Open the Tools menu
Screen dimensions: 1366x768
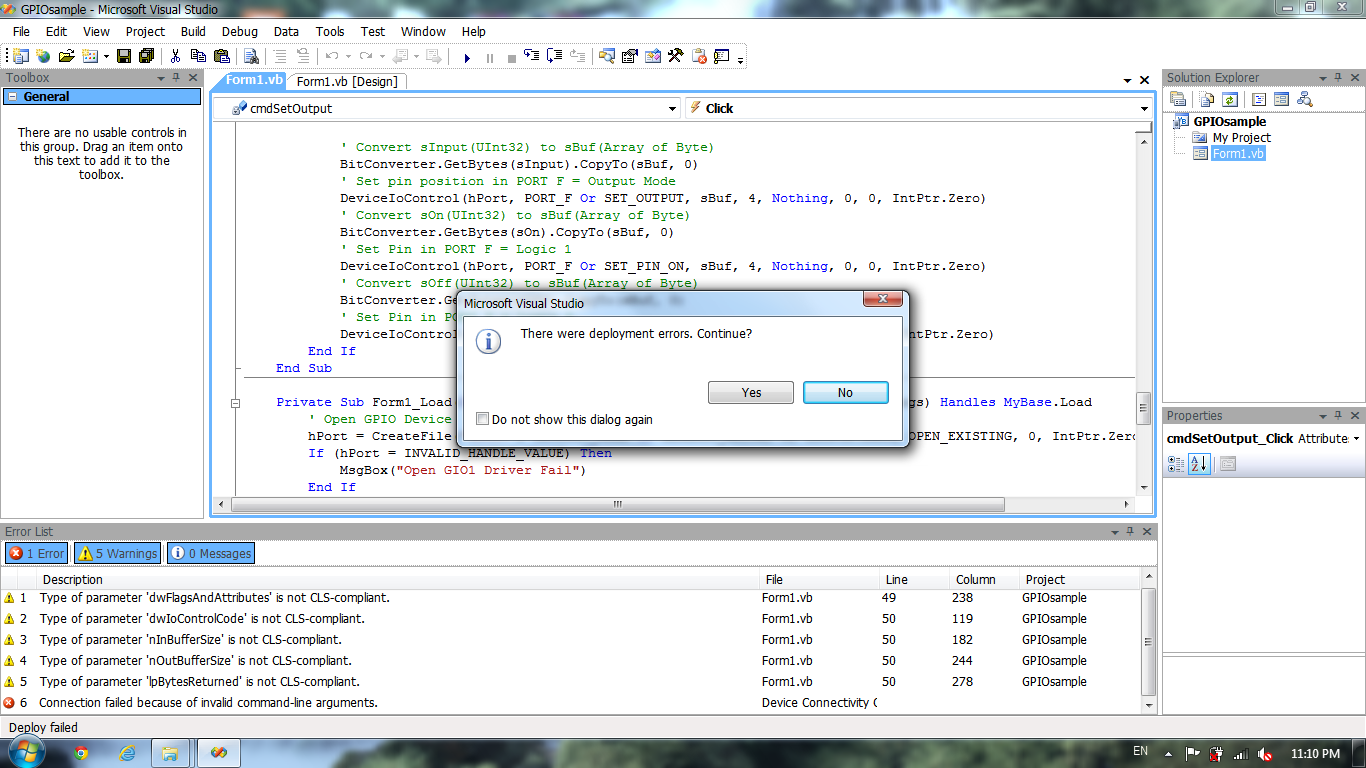coord(330,31)
